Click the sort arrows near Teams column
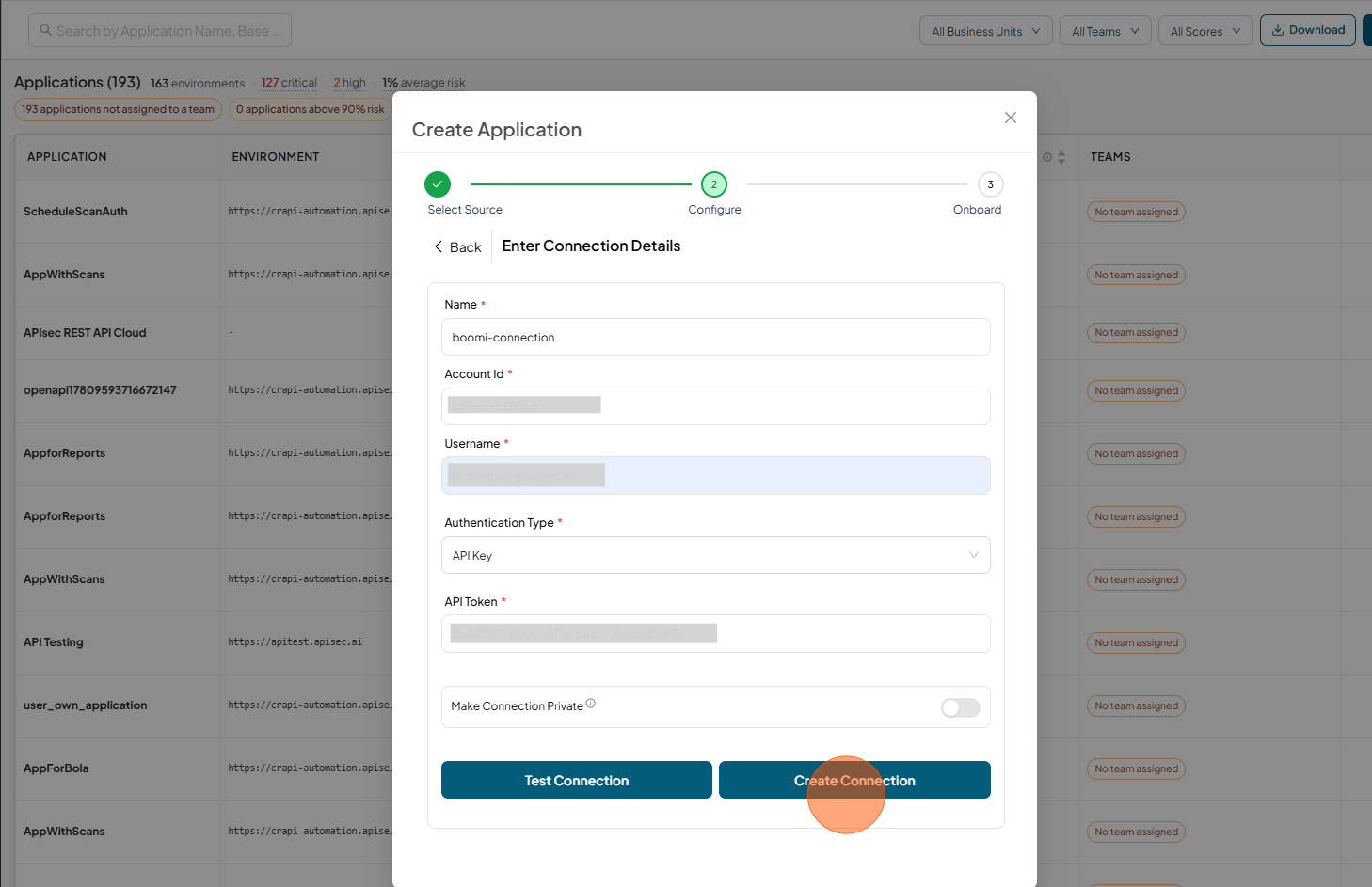Viewport: 1372px width, 887px height. [1061, 157]
